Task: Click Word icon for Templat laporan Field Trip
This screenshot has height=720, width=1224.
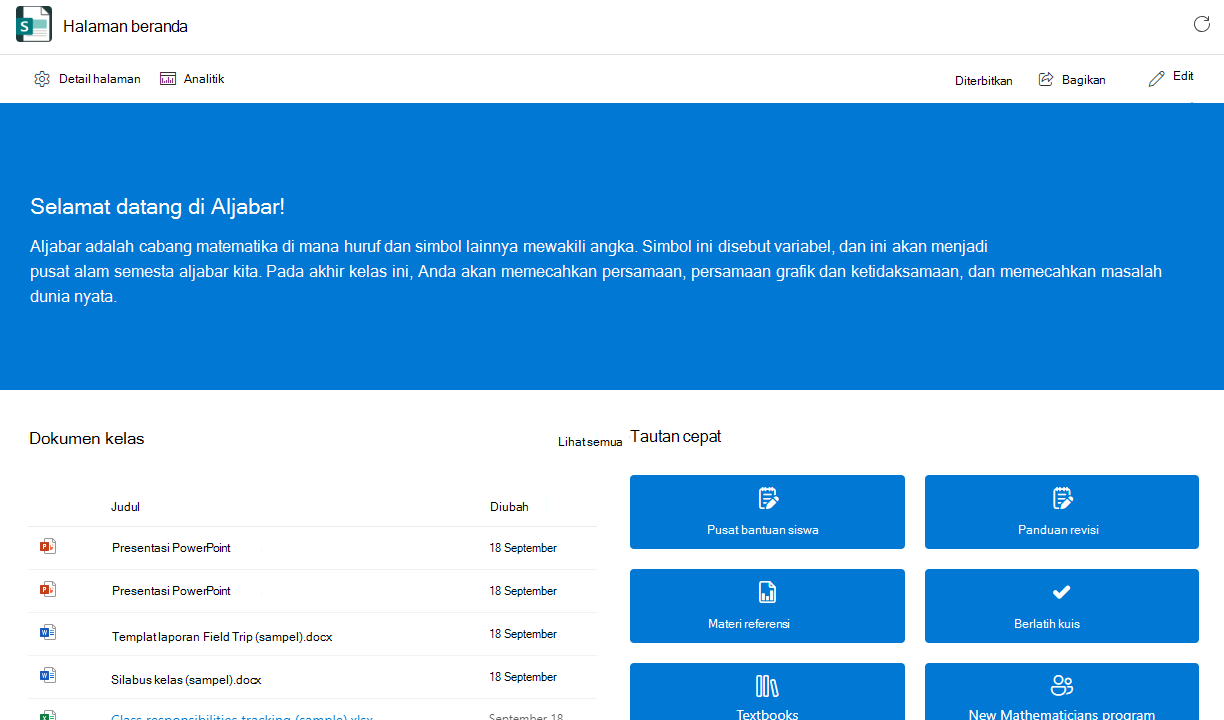Action: [x=47, y=633]
